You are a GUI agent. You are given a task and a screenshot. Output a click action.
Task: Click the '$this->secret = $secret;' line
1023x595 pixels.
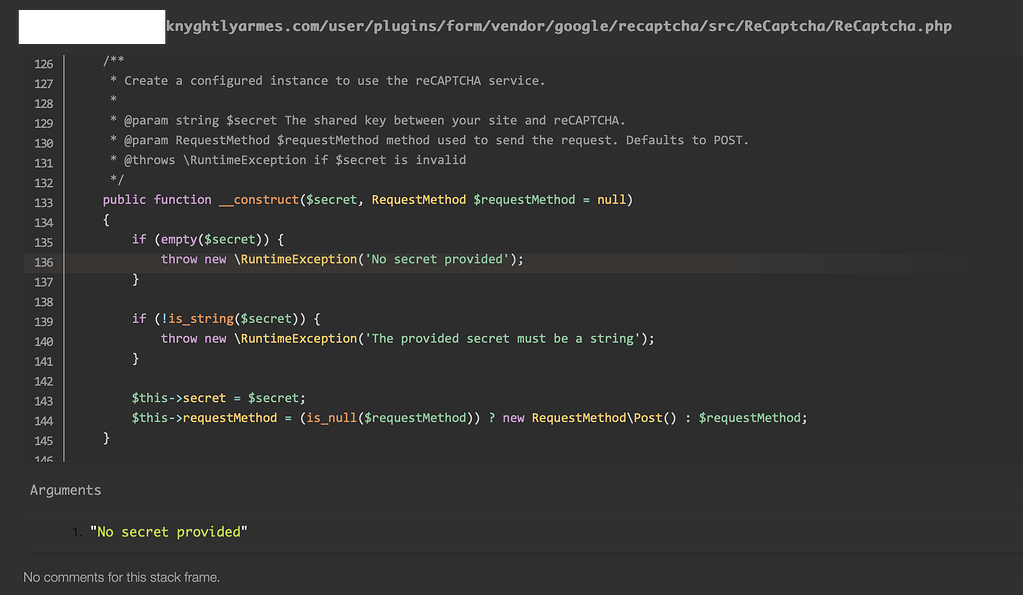point(218,398)
